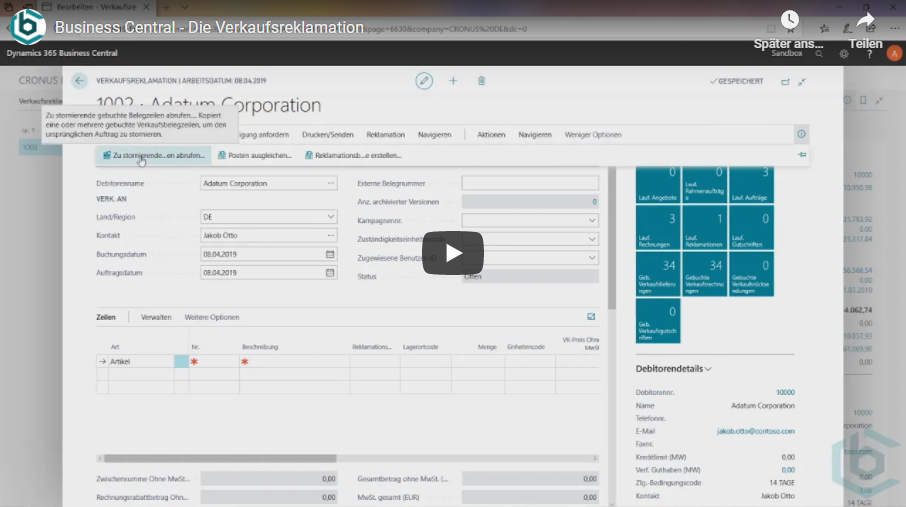Click the pin icon on the action bar
This screenshot has height=507, width=906.
[x=802, y=155]
